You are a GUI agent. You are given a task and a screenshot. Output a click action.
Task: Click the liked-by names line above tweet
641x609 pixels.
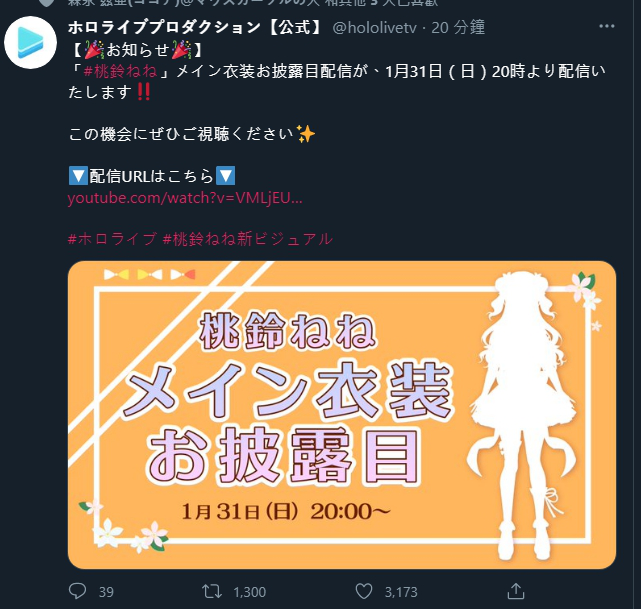click(253, 2)
